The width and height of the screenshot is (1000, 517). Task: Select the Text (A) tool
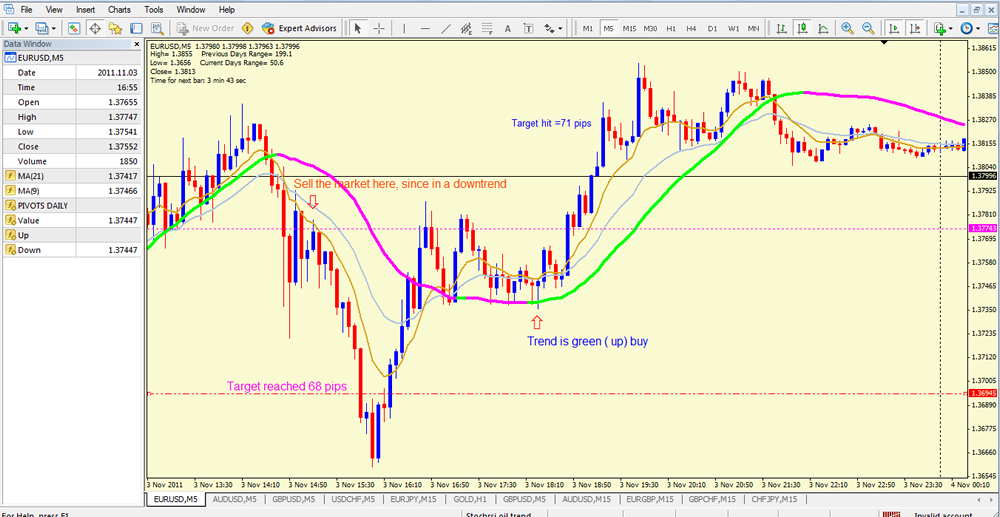508,28
